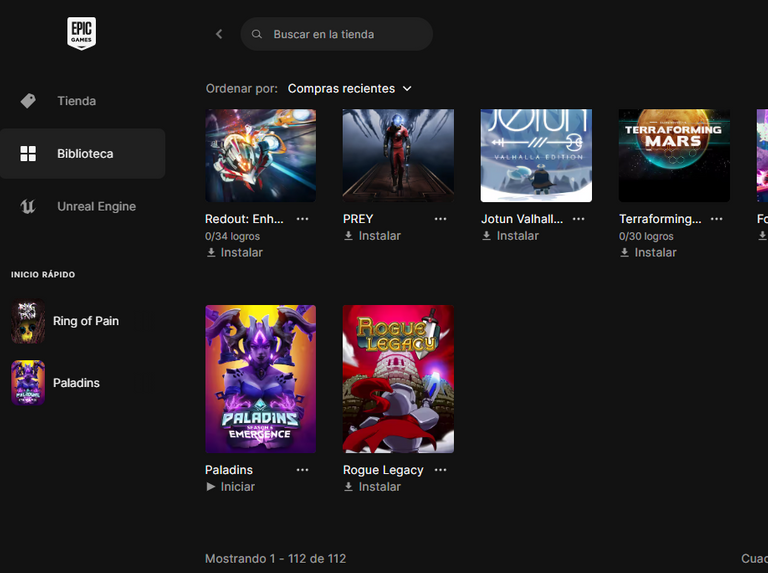The width and height of the screenshot is (768, 573).
Task: Click the download icon under Redout
Action: pyautogui.click(x=211, y=252)
